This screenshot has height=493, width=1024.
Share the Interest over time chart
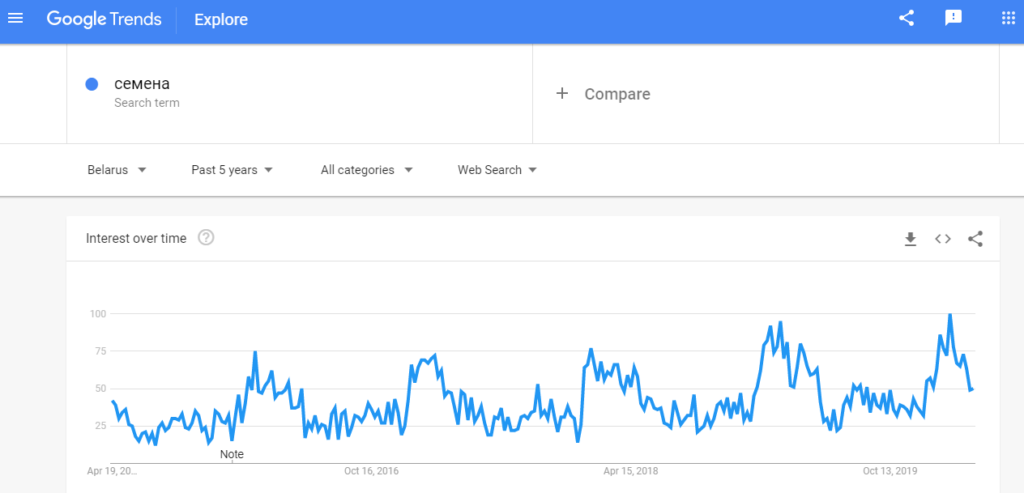[x=975, y=239]
